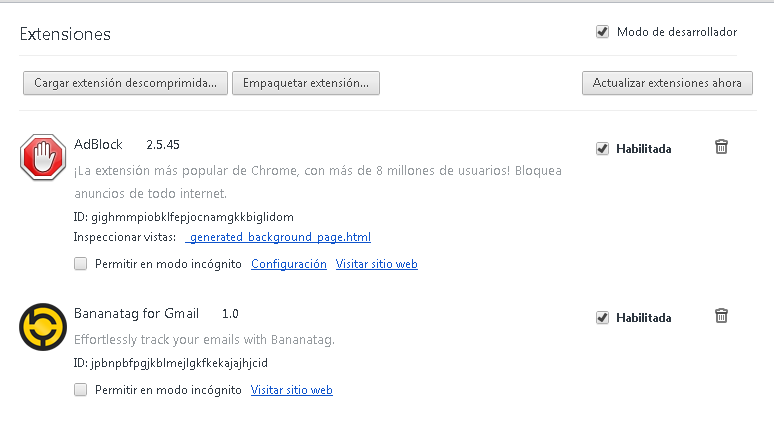Click the Extensiones page heading

click(65, 34)
